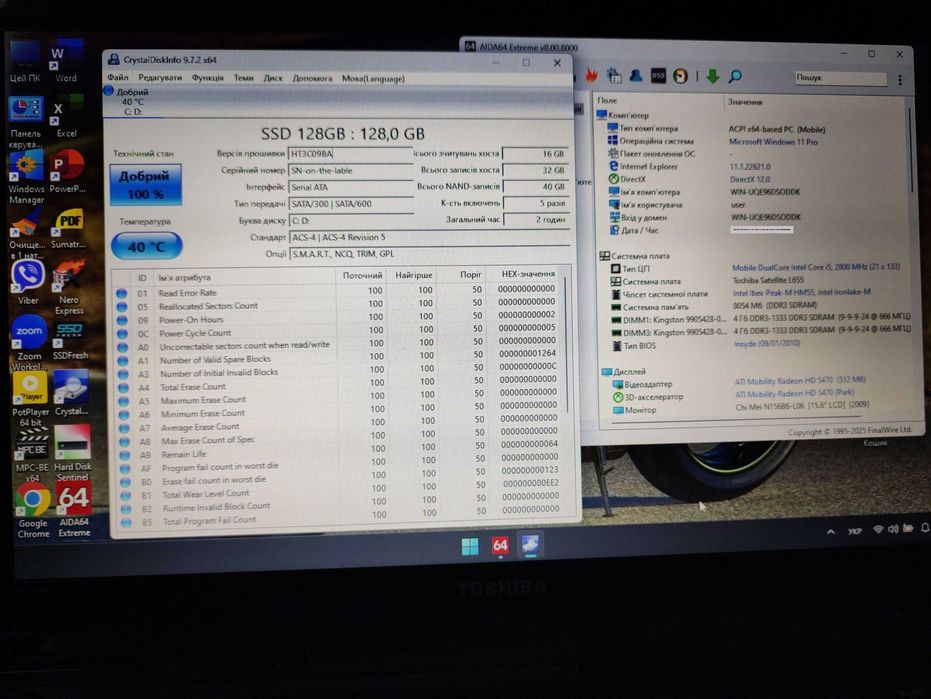Click the firmware field HT3C09BA
The image size is (931, 699).
(x=350, y=154)
